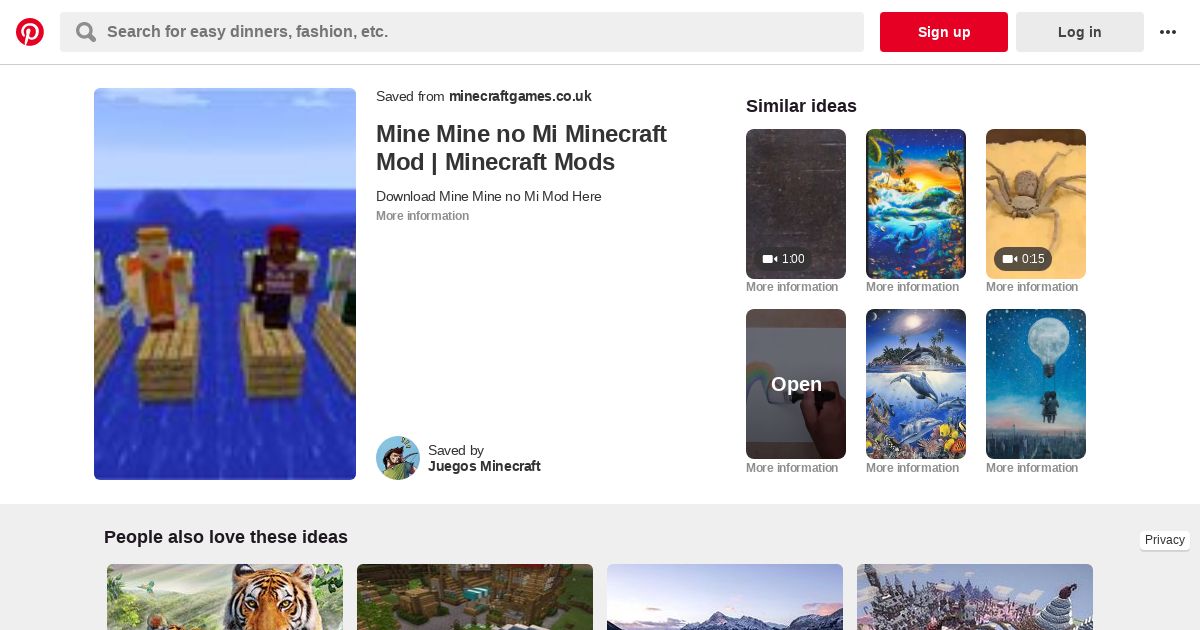Click More information under moon balloon pin

coord(1032,468)
